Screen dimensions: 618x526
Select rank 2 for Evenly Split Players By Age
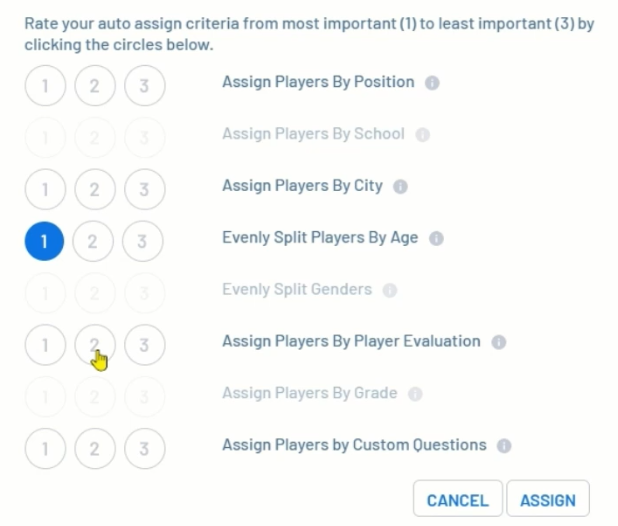point(94,242)
